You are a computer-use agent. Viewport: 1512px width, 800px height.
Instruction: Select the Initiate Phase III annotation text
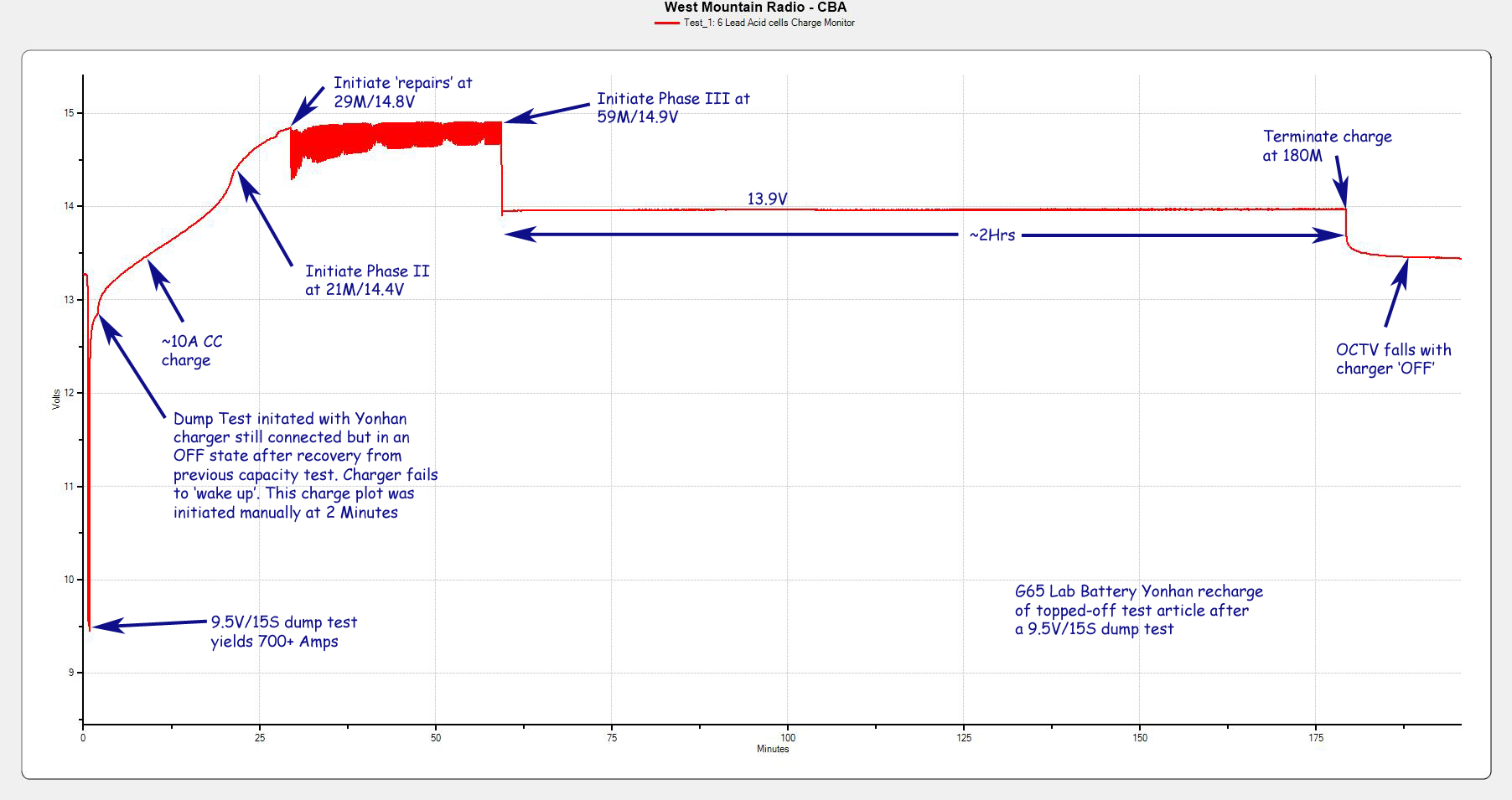tap(672, 107)
